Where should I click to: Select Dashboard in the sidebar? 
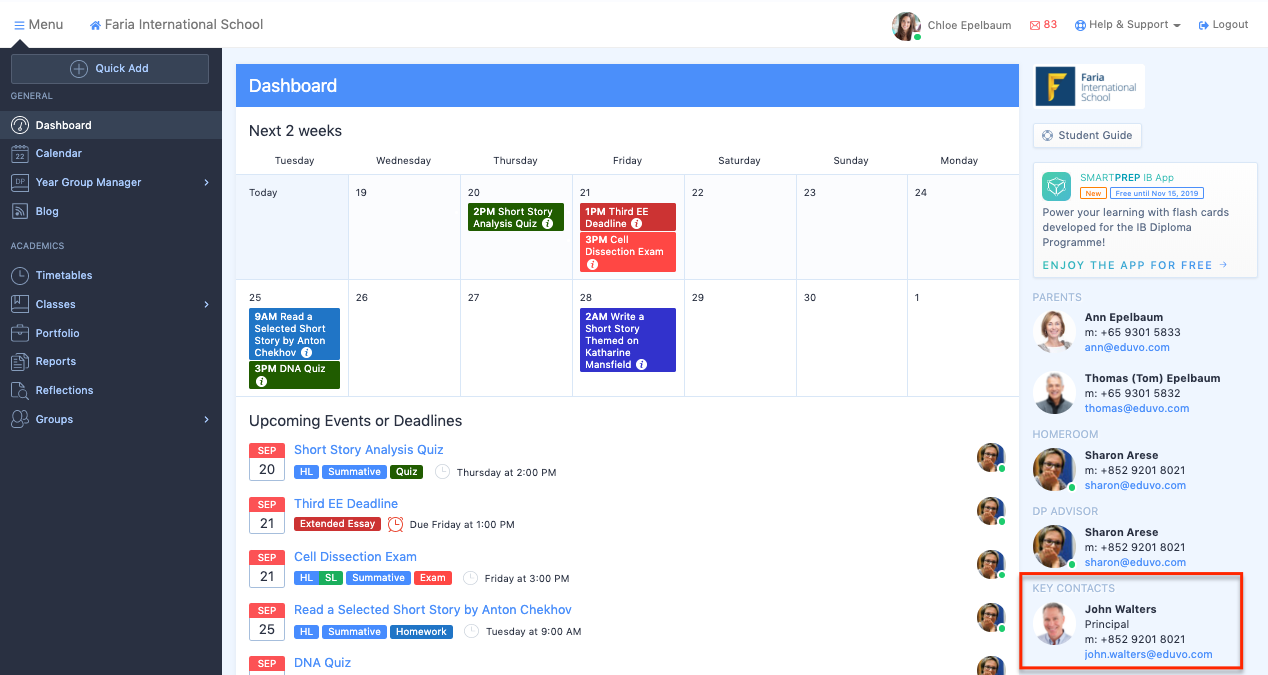pos(64,126)
